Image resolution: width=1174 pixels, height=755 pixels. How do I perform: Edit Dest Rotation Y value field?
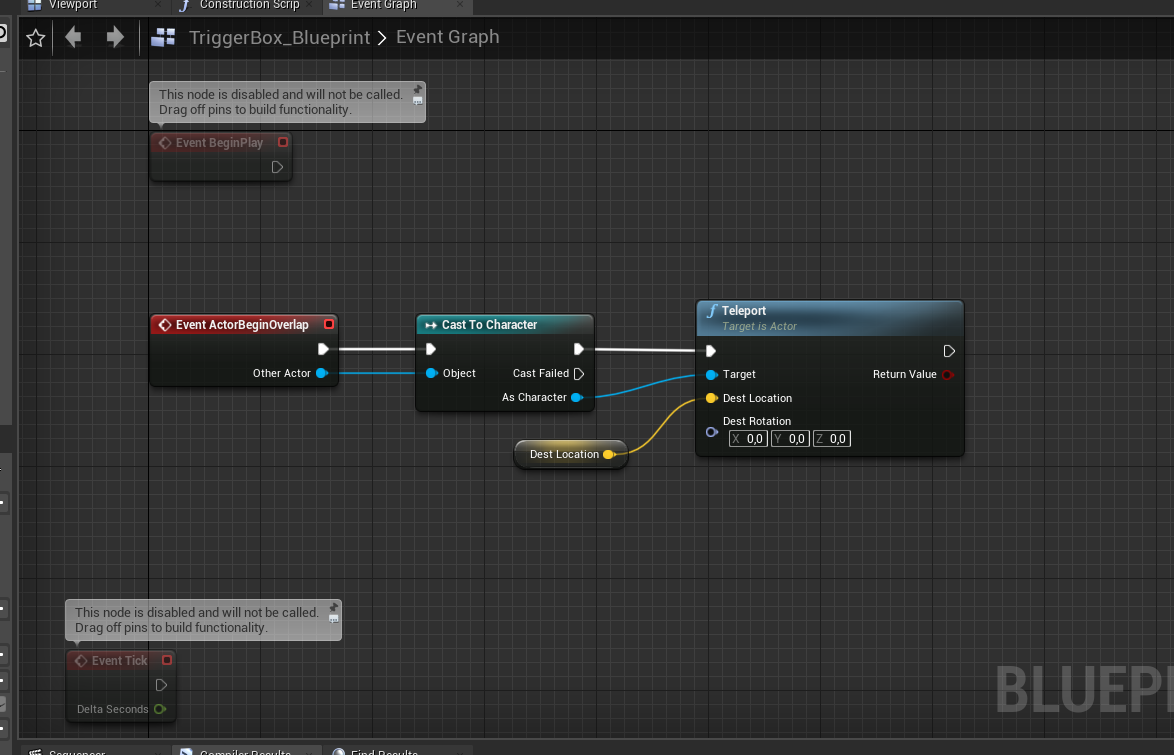coord(790,439)
